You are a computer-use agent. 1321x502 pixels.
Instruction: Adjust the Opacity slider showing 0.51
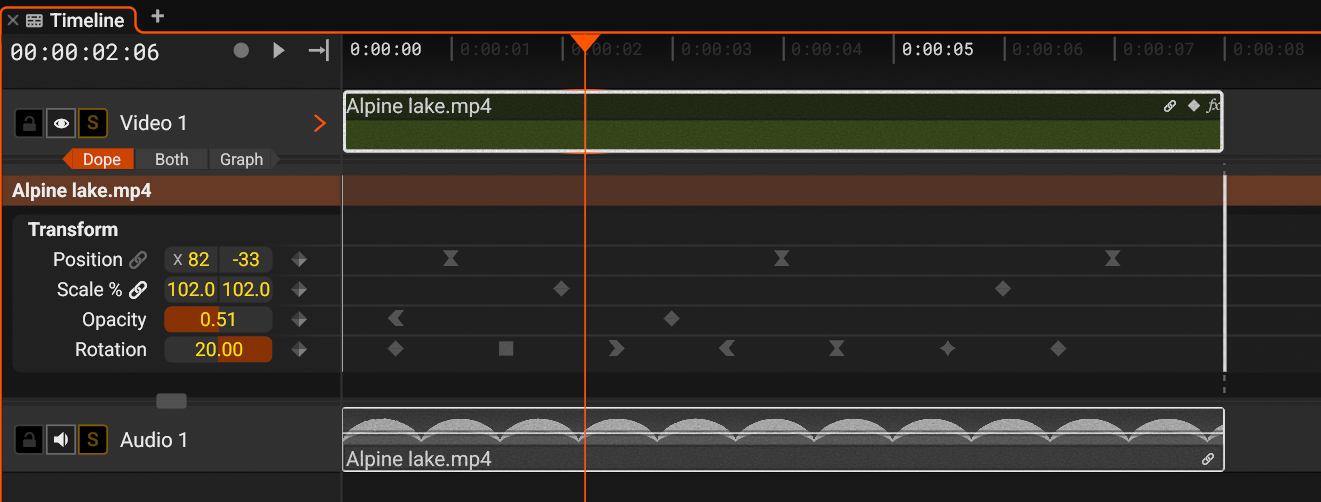pyautogui.click(x=218, y=320)
